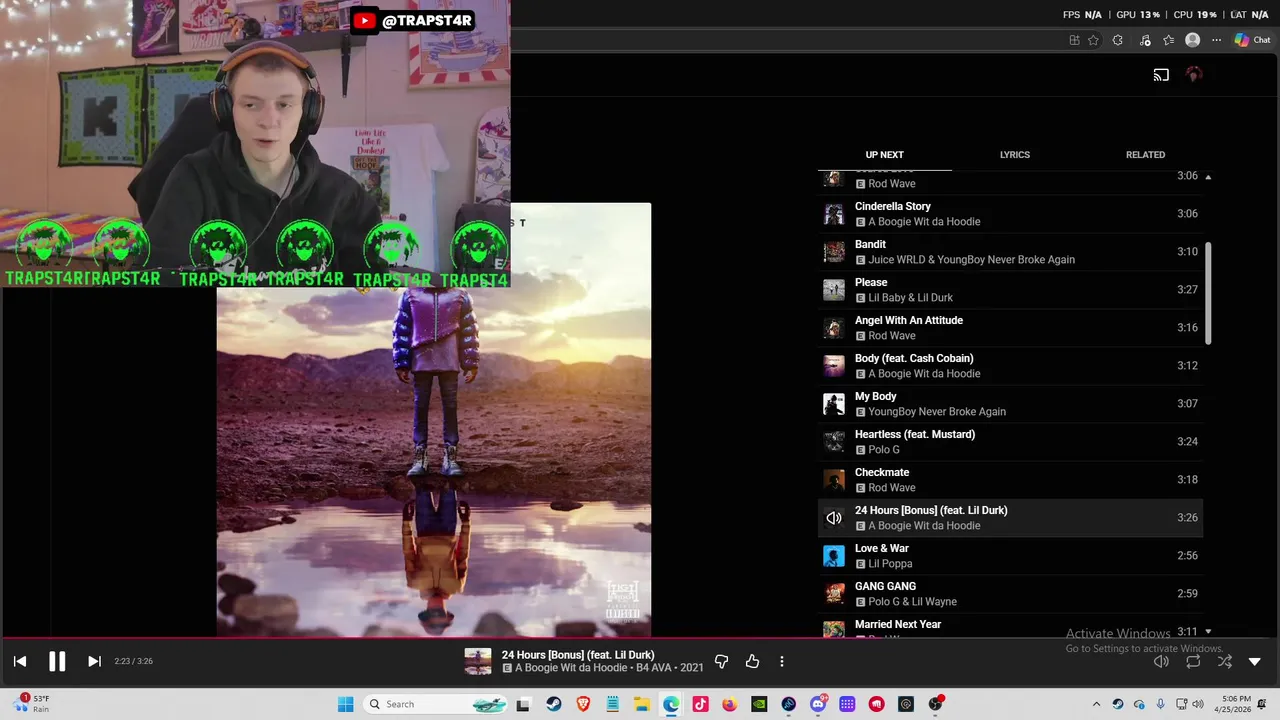Launch Steam from the taskbar

(x=553, y=704)
